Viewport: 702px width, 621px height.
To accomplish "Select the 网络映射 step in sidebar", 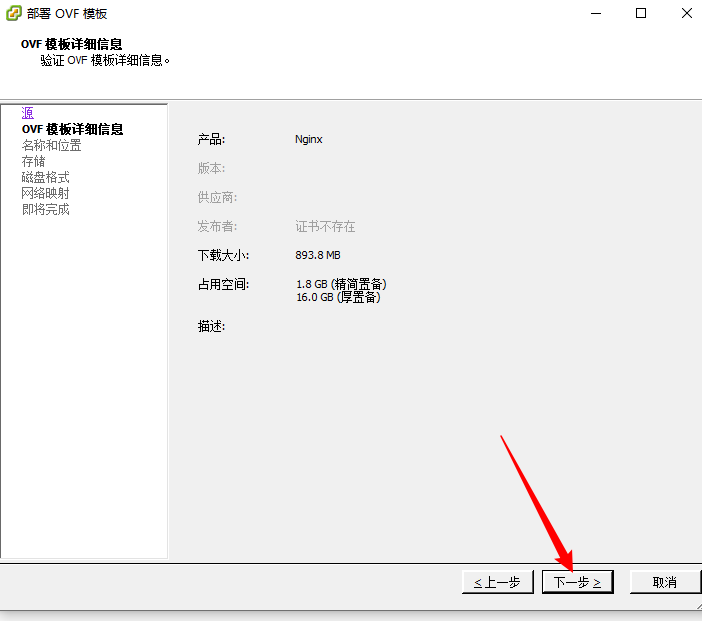I will click(45, 193).
